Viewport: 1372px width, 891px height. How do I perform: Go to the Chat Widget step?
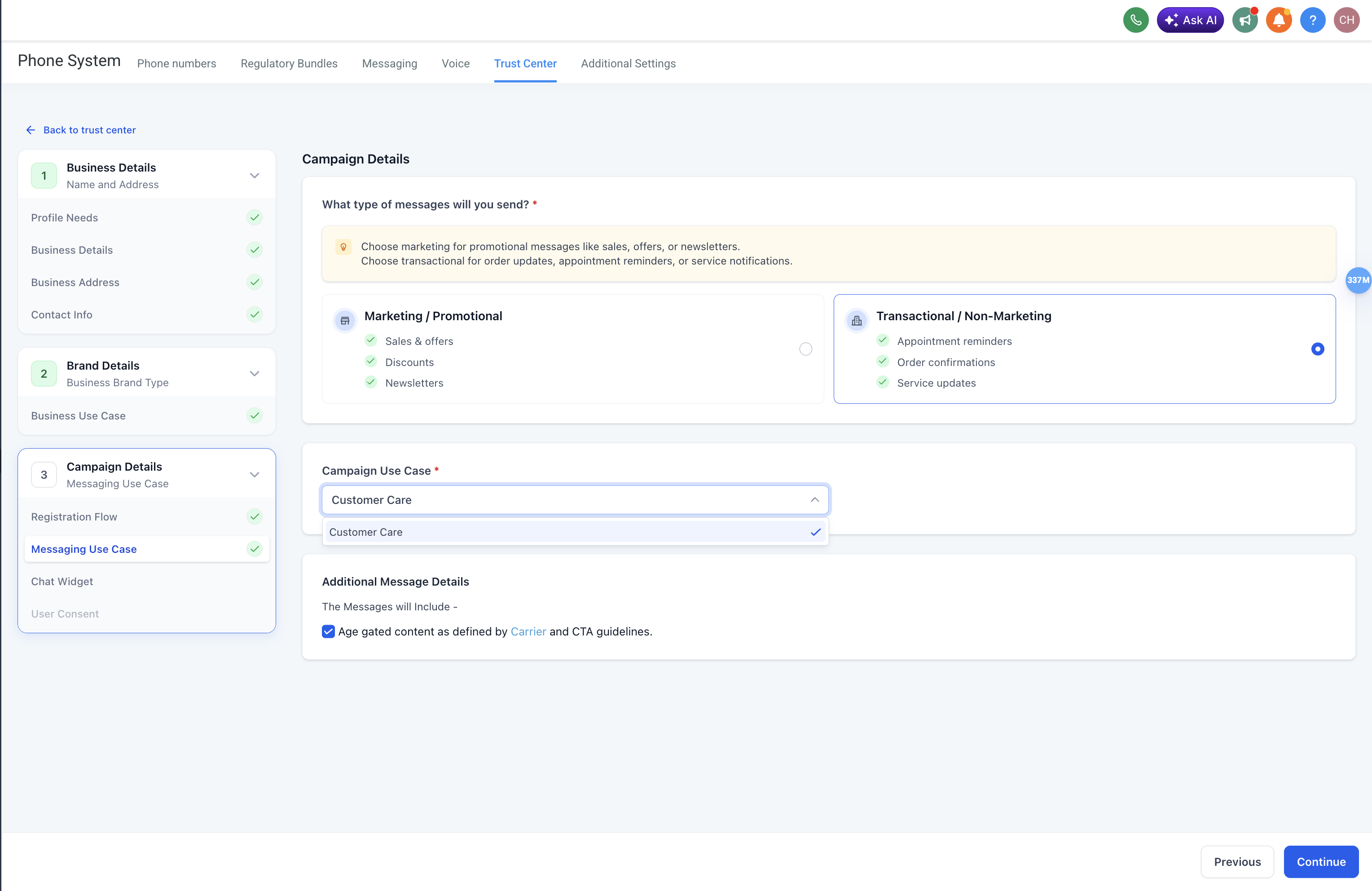62,581
